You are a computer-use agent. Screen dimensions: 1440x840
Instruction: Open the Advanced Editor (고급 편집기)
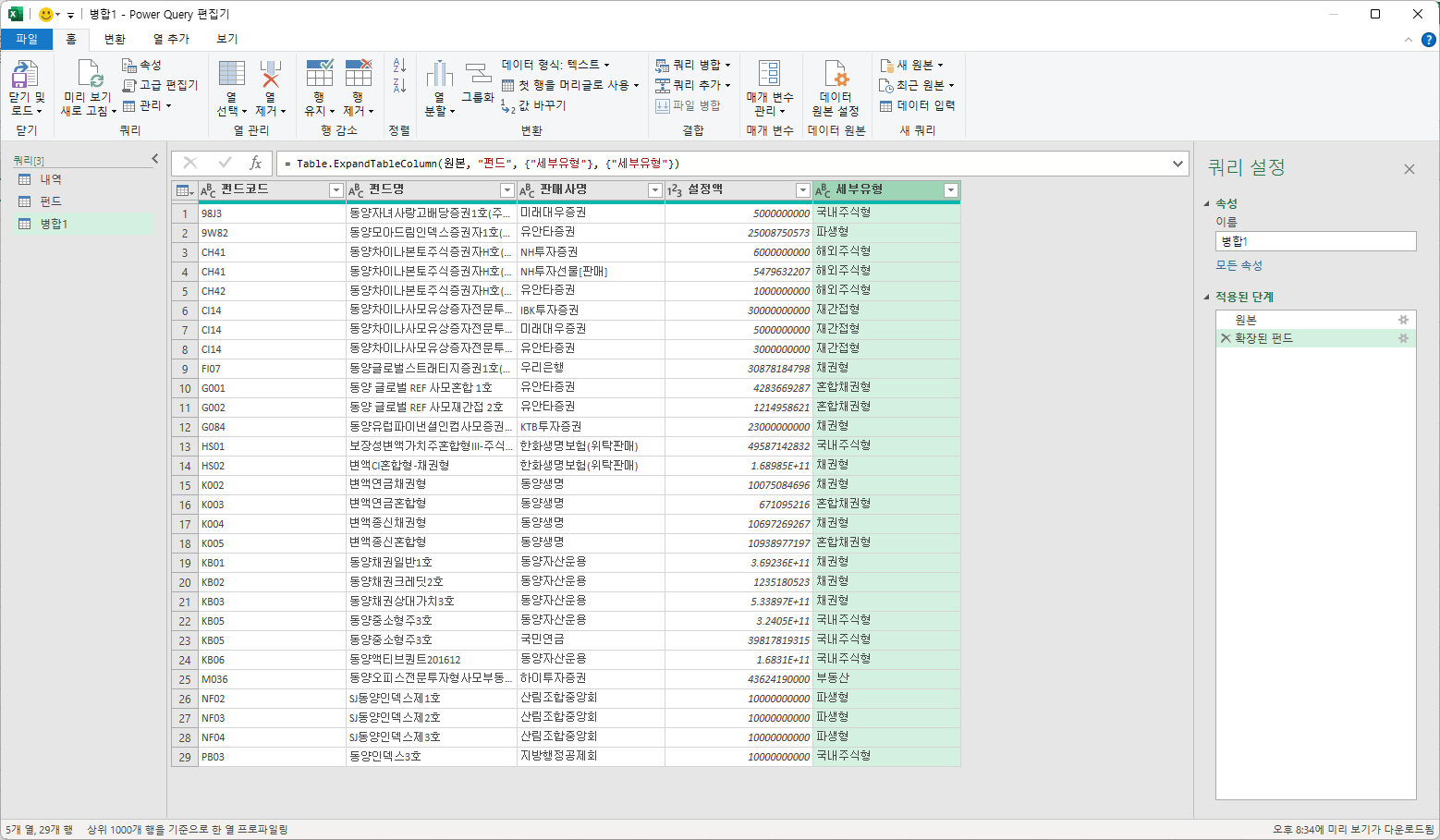[x=160, y=85]
